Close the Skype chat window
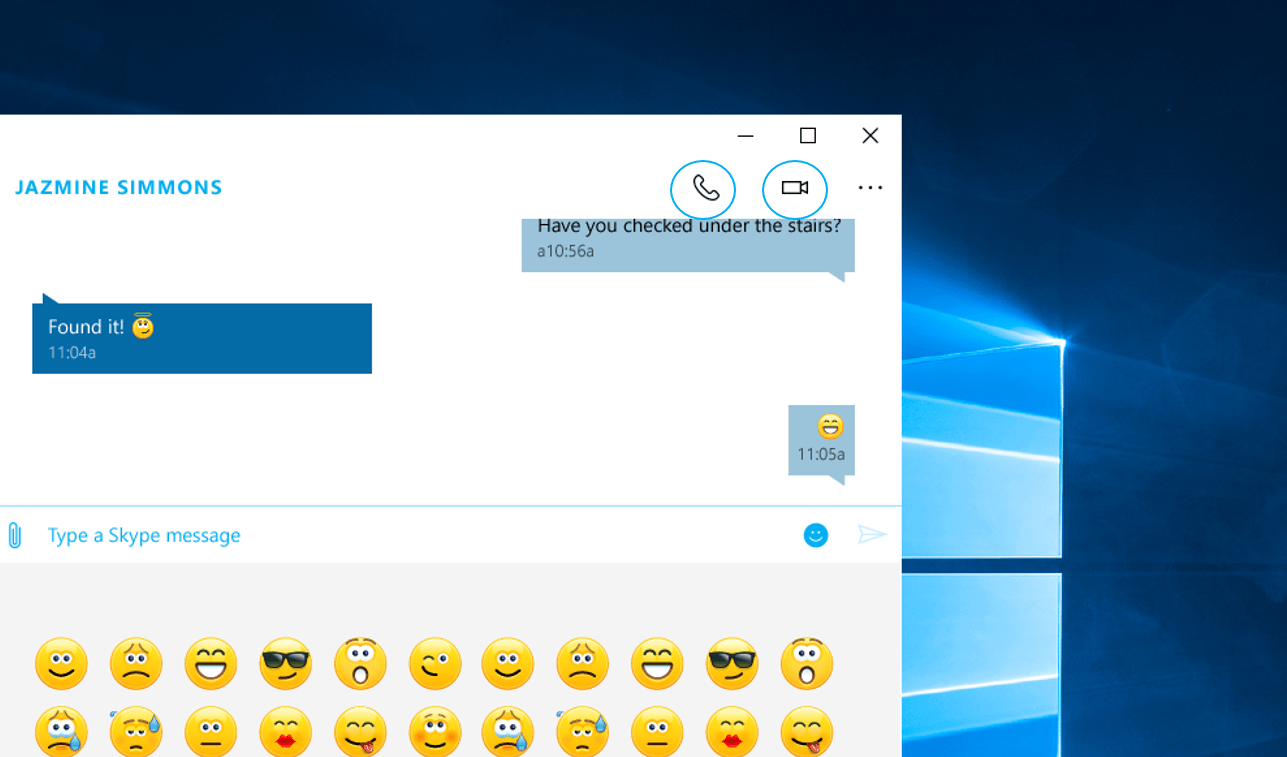The height and width of the screenshot is (757, 1287). (870, 136)
